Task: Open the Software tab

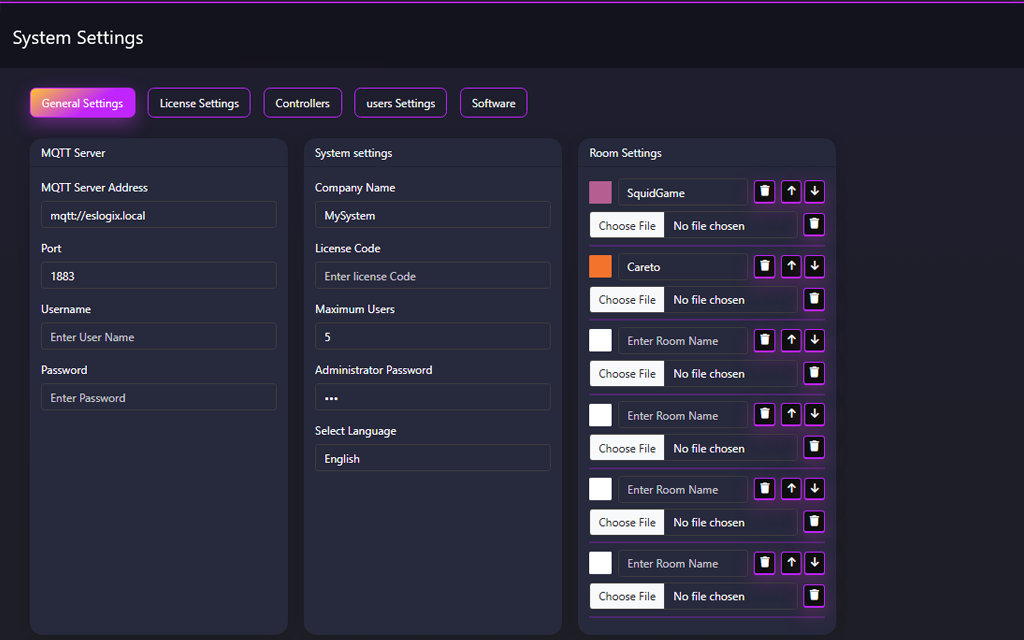Action: click(493, 103)
